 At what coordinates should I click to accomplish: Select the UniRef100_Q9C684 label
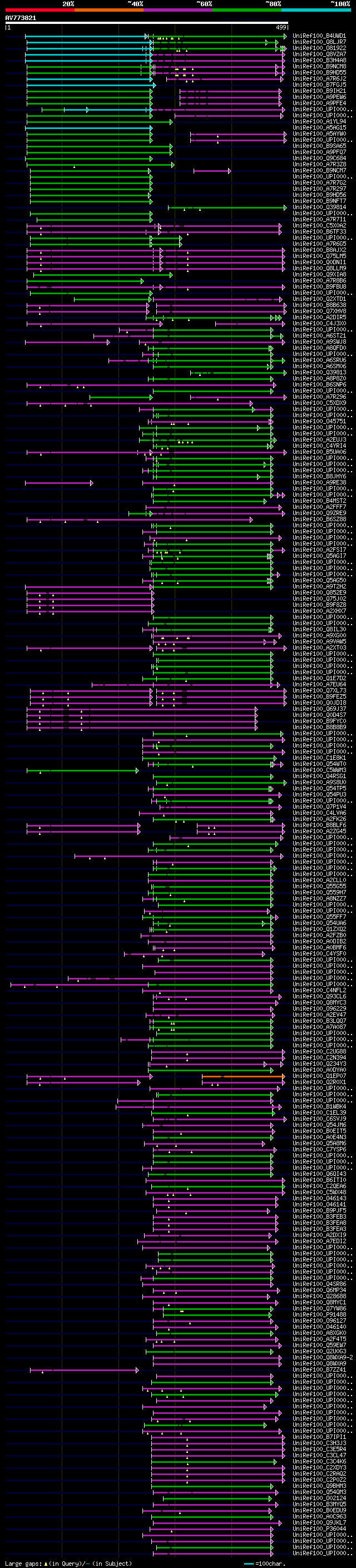(x=319, y=159)
